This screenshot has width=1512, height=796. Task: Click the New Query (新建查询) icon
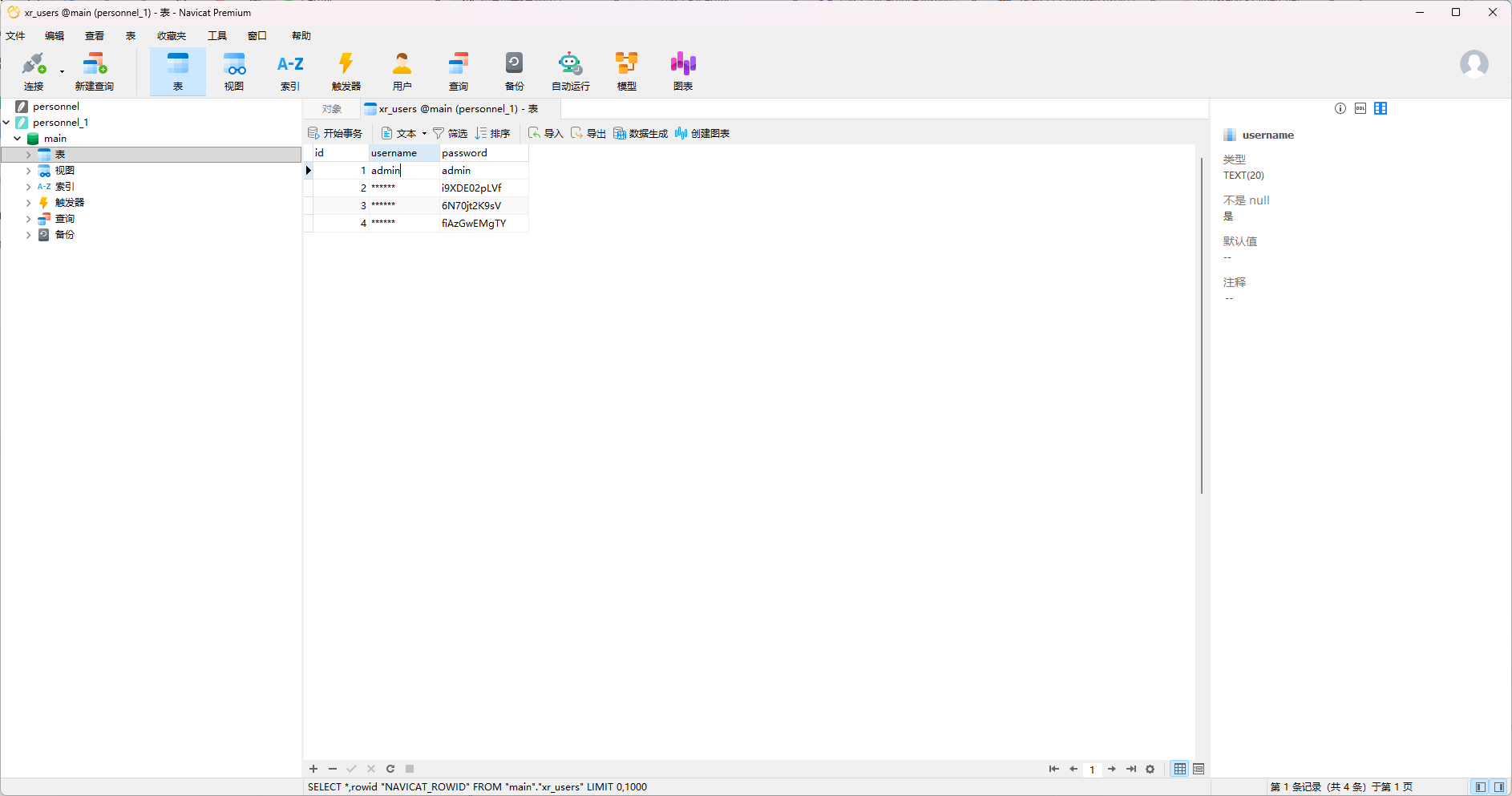click(94, 71)
